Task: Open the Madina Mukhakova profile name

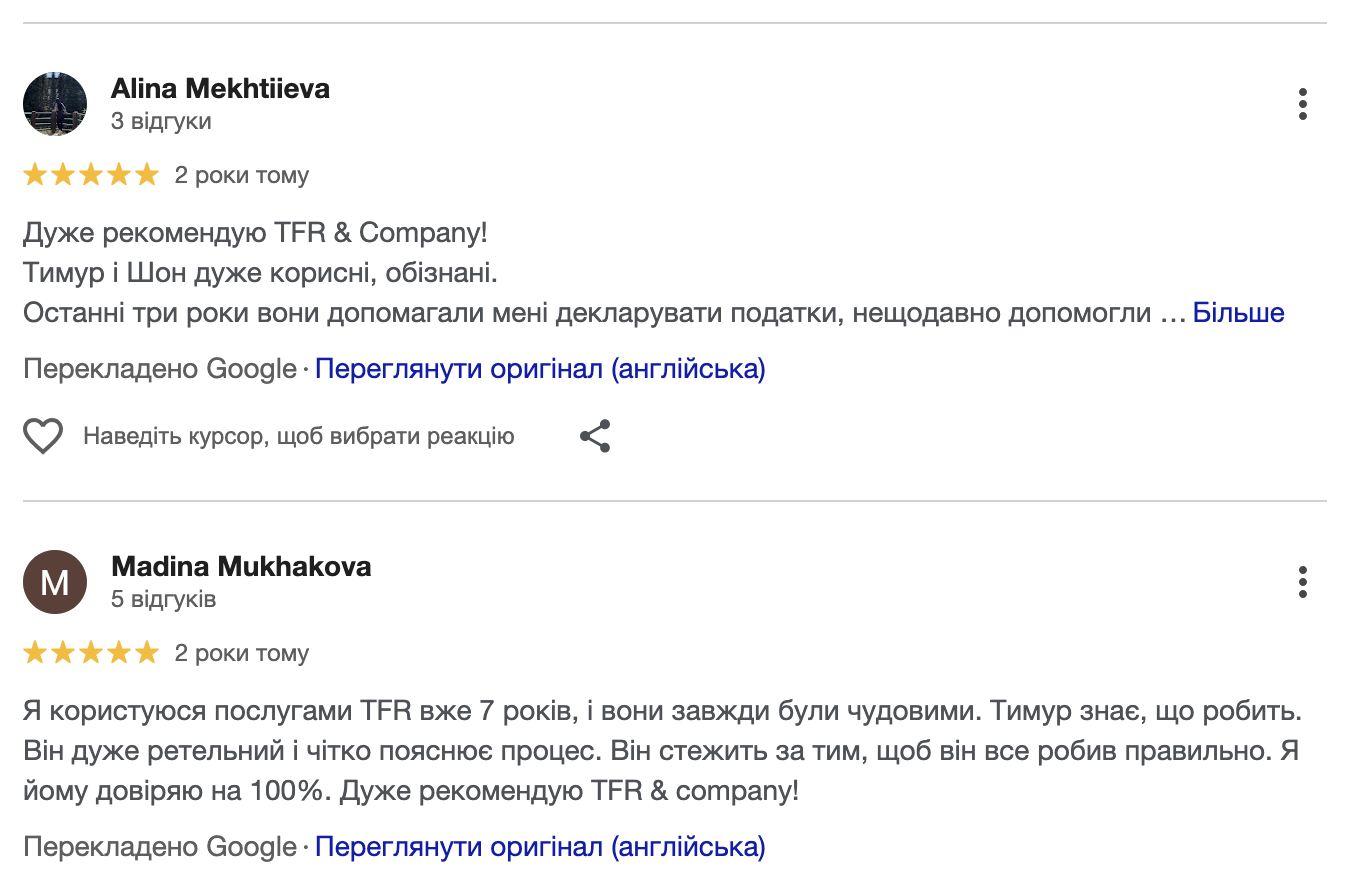Action: point(241,567)
